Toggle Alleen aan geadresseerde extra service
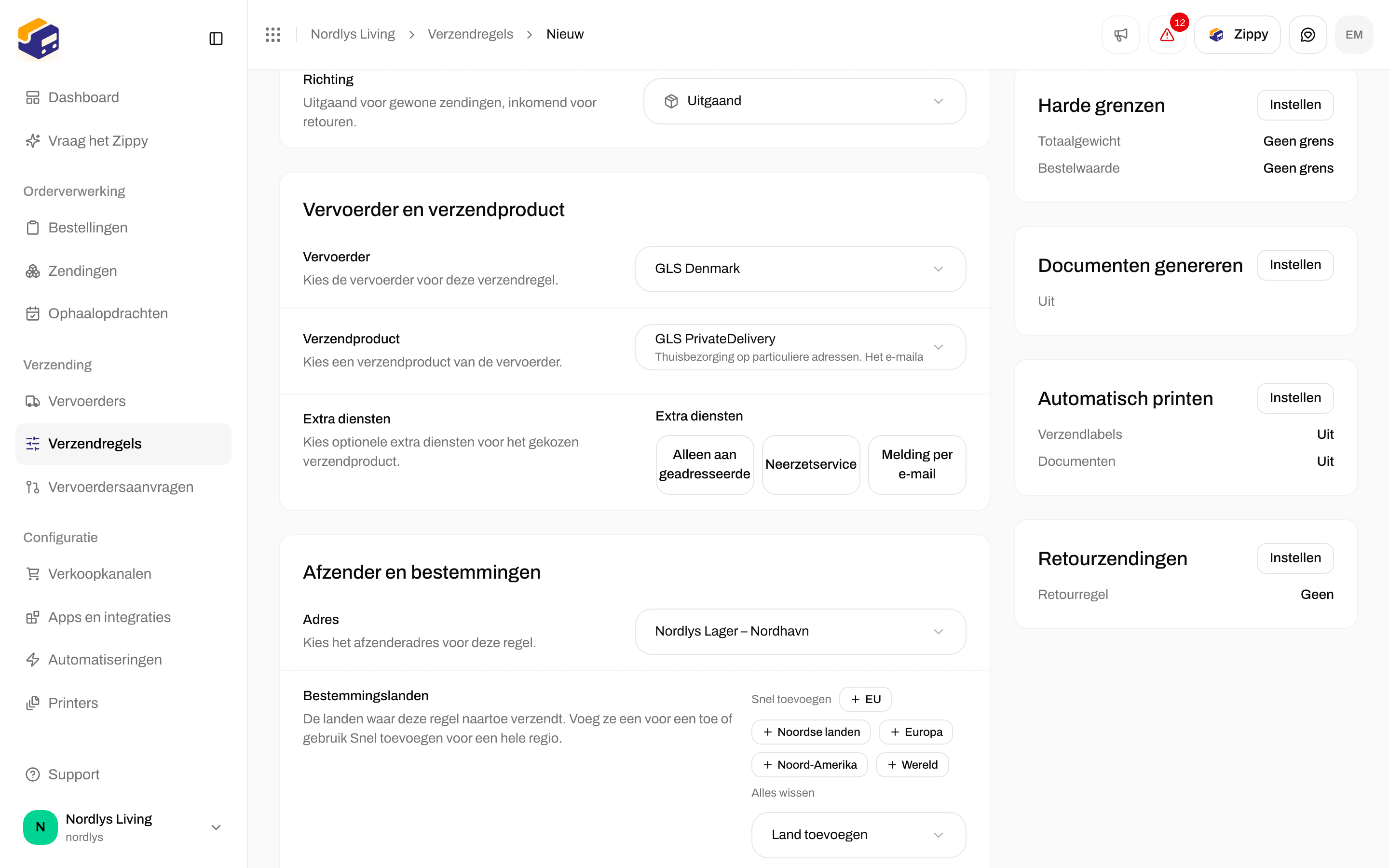 pos(704,464)
